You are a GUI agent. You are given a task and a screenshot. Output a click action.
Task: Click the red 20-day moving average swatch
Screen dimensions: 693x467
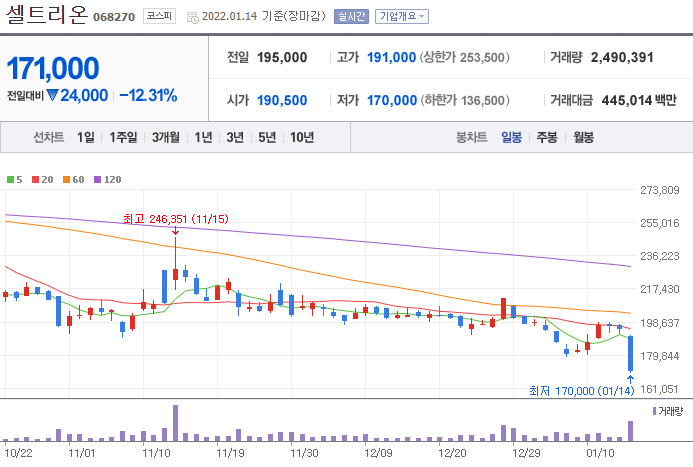pyautogui.click(x=35, y=179)
